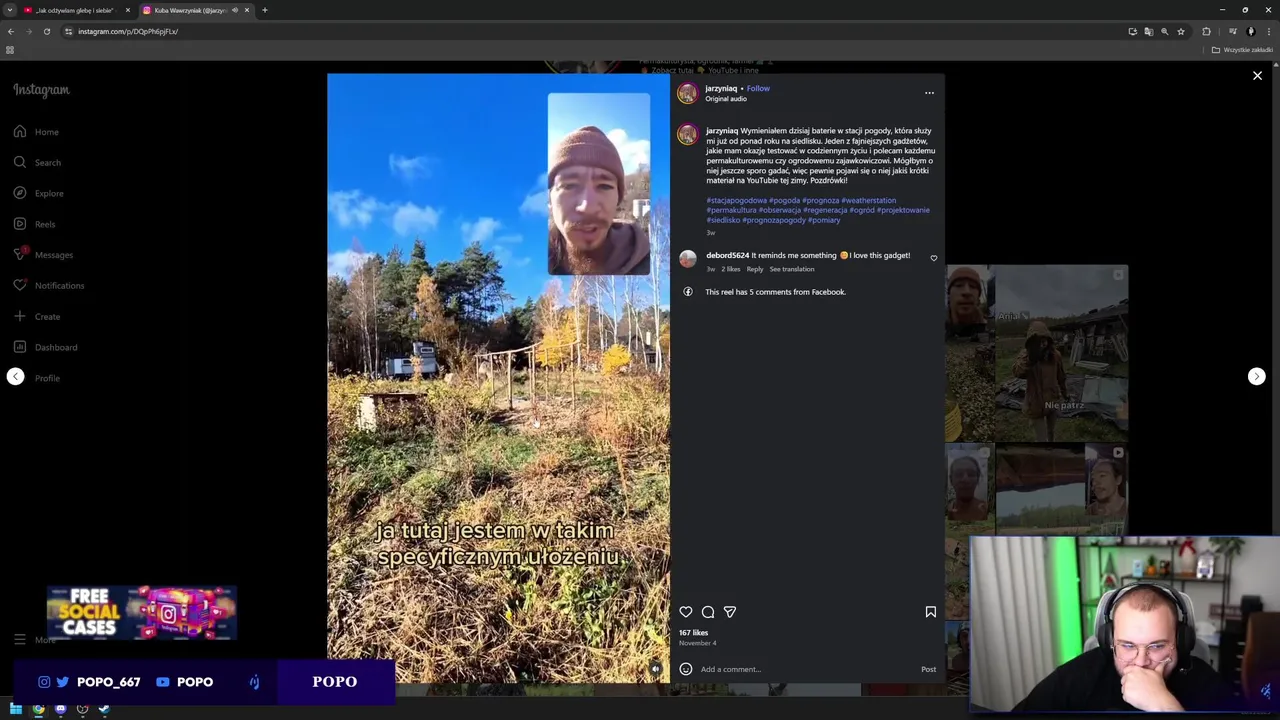Close the YouTube tab
The width and height of the screenshot is (1280, 720).
(x=128, y=10)
